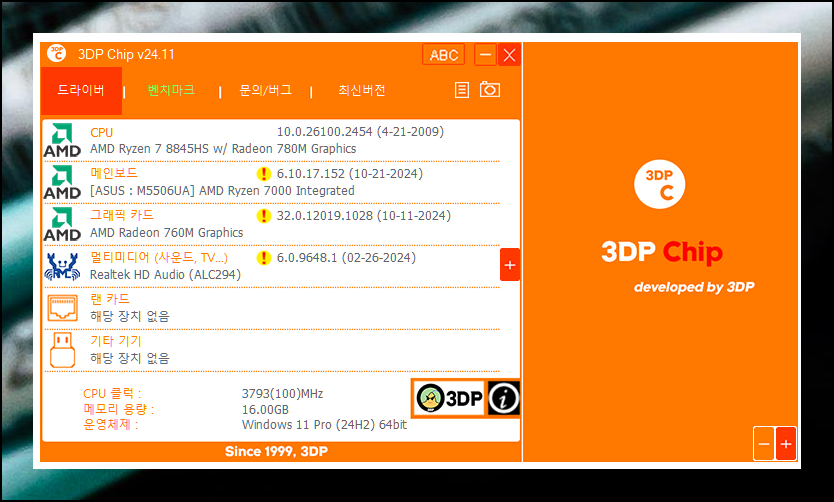Viewport: 834px width, 502px height.
Task: Click Realtek HD Audio (ALC294) text
Action: click(165, 275)
